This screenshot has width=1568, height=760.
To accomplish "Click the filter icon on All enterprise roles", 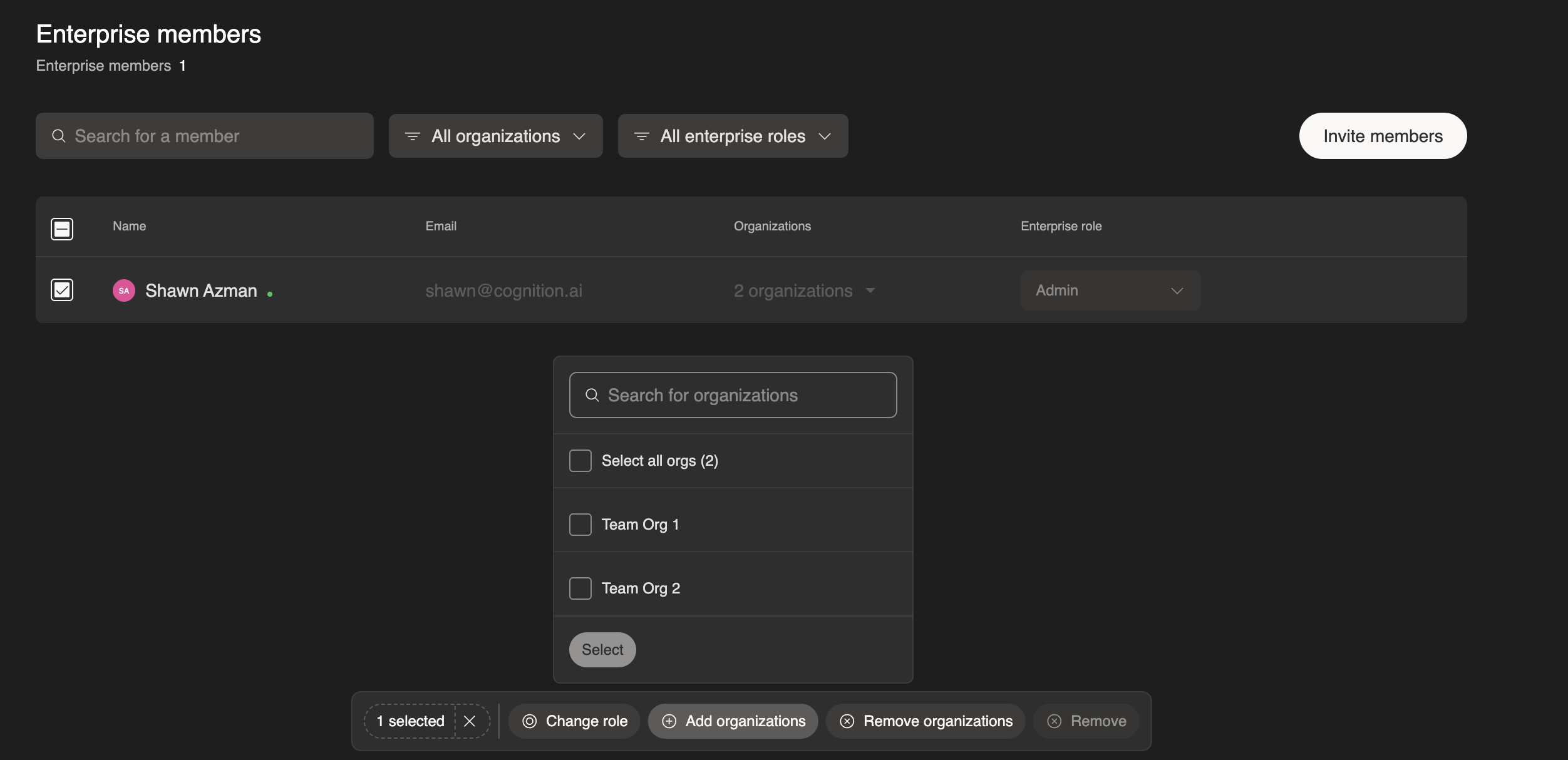I will point(641,136).
